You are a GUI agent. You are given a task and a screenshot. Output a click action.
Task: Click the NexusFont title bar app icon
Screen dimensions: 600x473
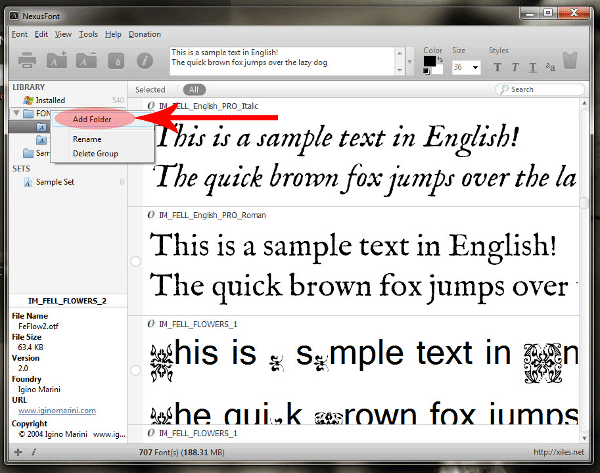[14, 16]
